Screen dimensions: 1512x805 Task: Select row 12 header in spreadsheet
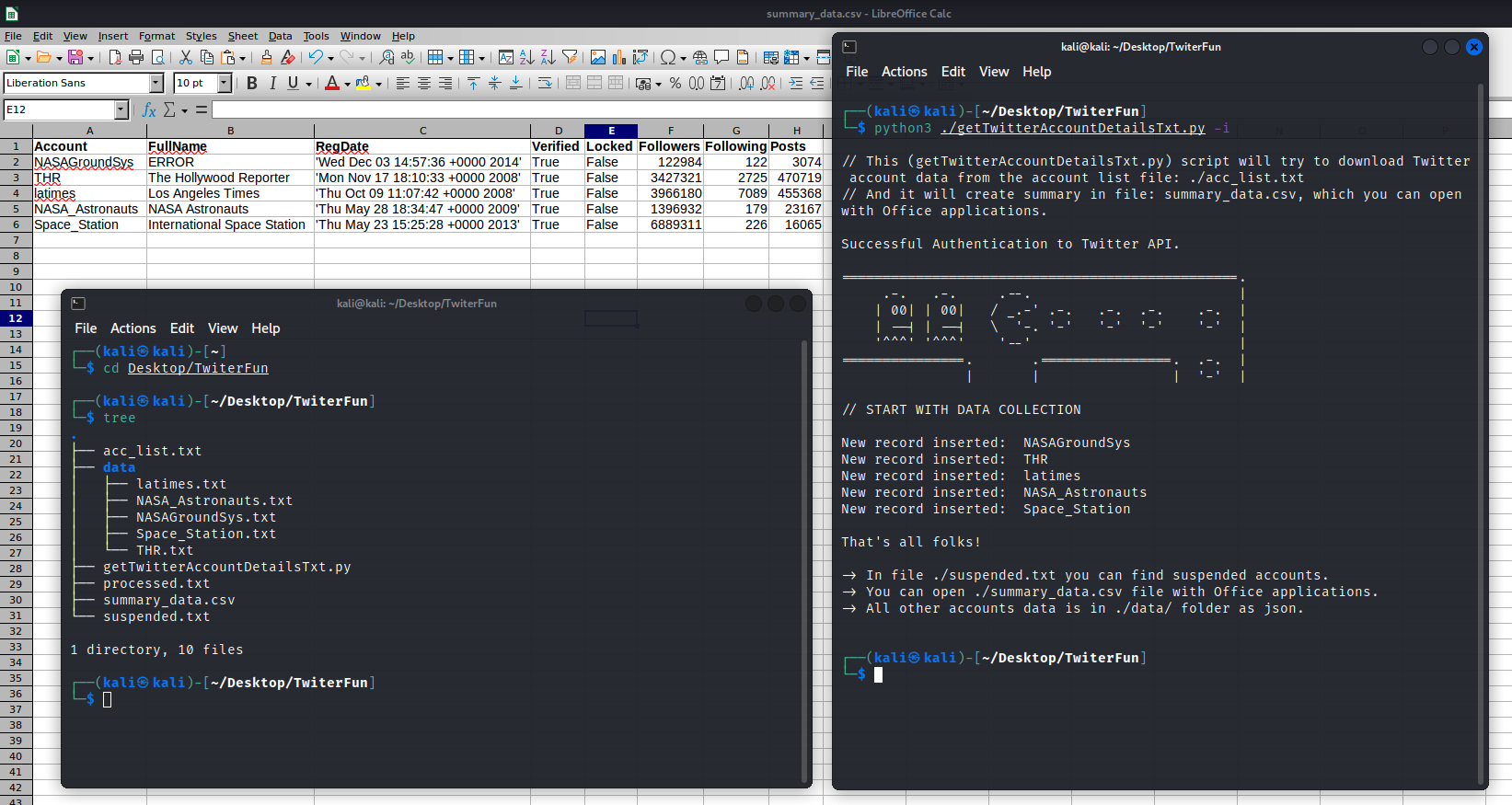point(16,318)
